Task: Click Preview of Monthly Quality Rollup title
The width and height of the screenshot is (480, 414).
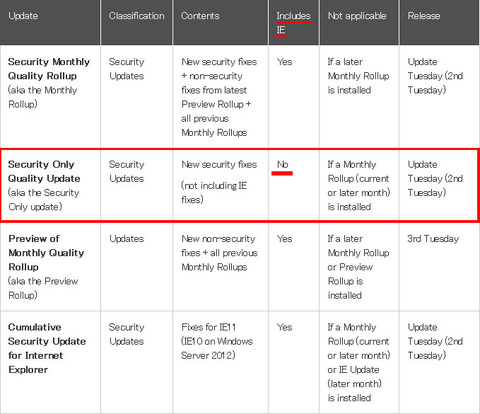Action: click(x=46, y=253)
